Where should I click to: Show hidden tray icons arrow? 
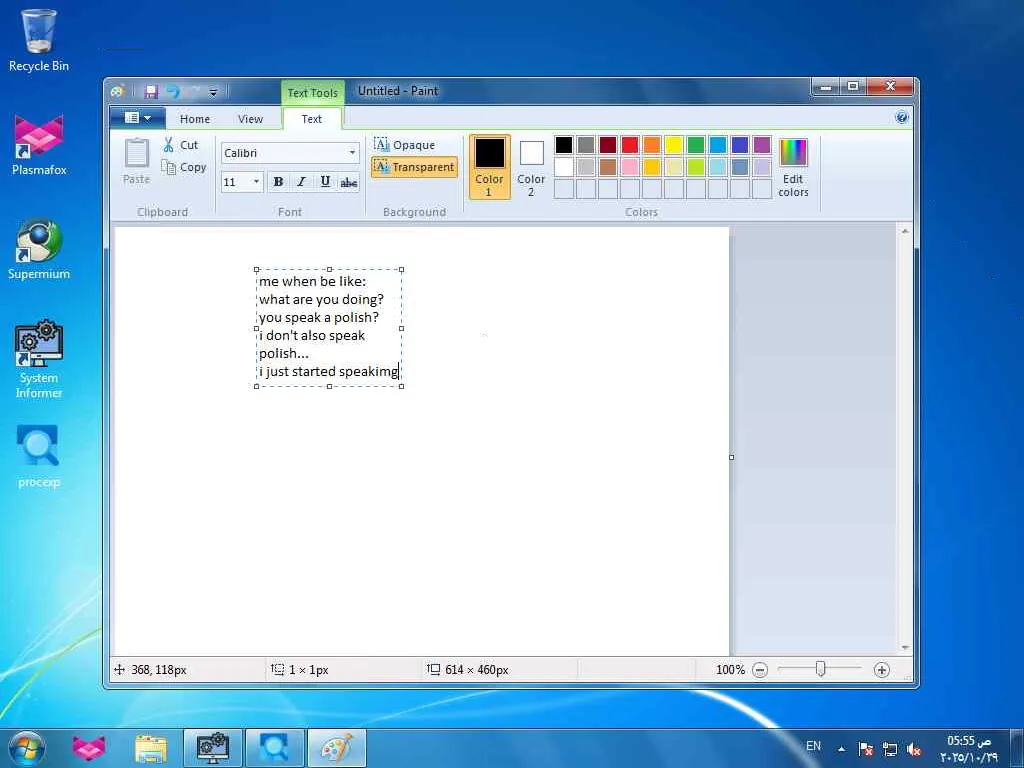click(x=841, y=749)
